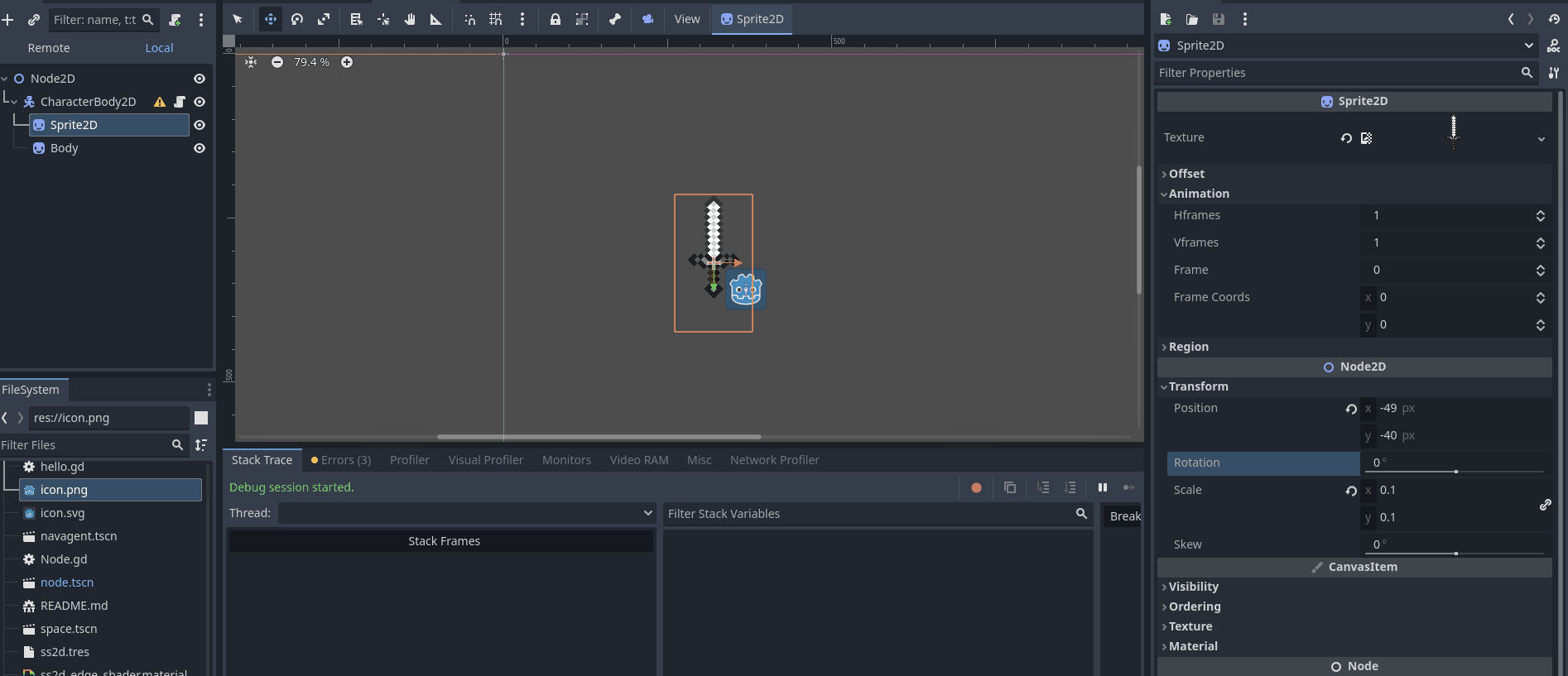Toggle project camera override
Image resolution: width=1568 pixels, height=676 pixels.
pos(647,19)
